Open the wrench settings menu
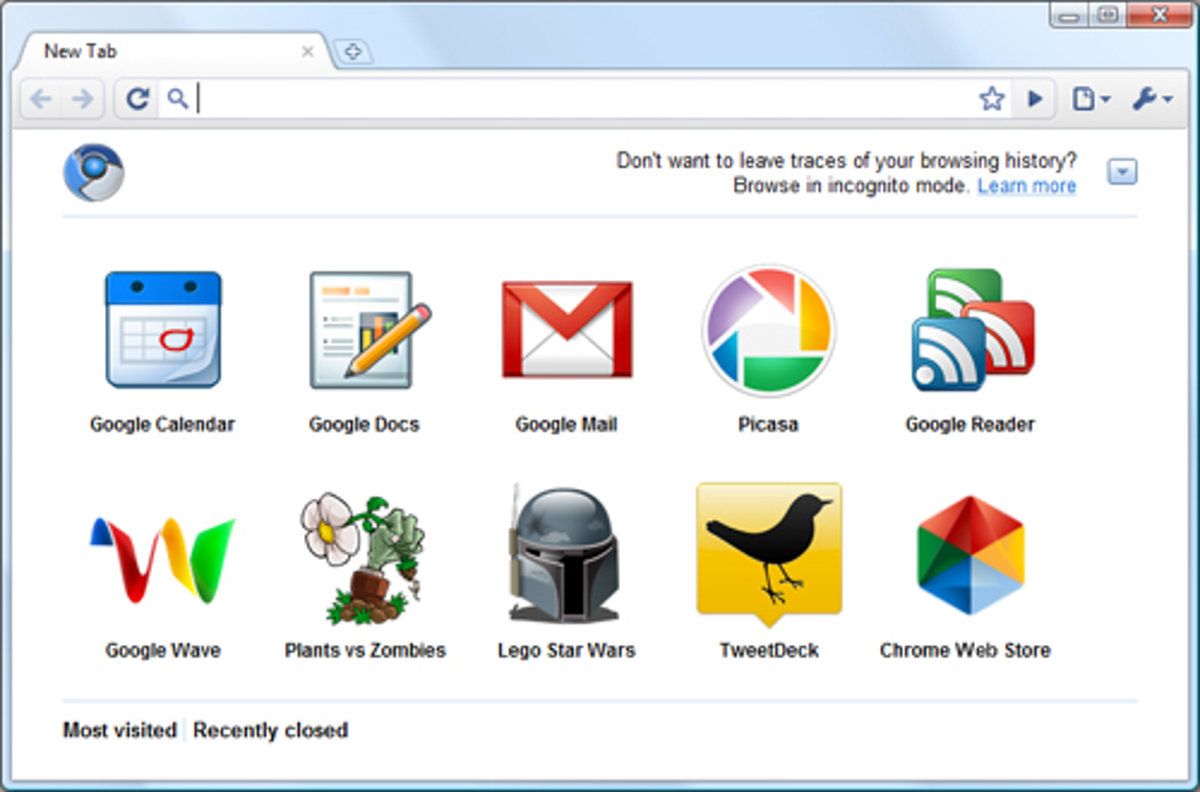The width and height of the screenshot is (1200, 792). point(1151,98)
